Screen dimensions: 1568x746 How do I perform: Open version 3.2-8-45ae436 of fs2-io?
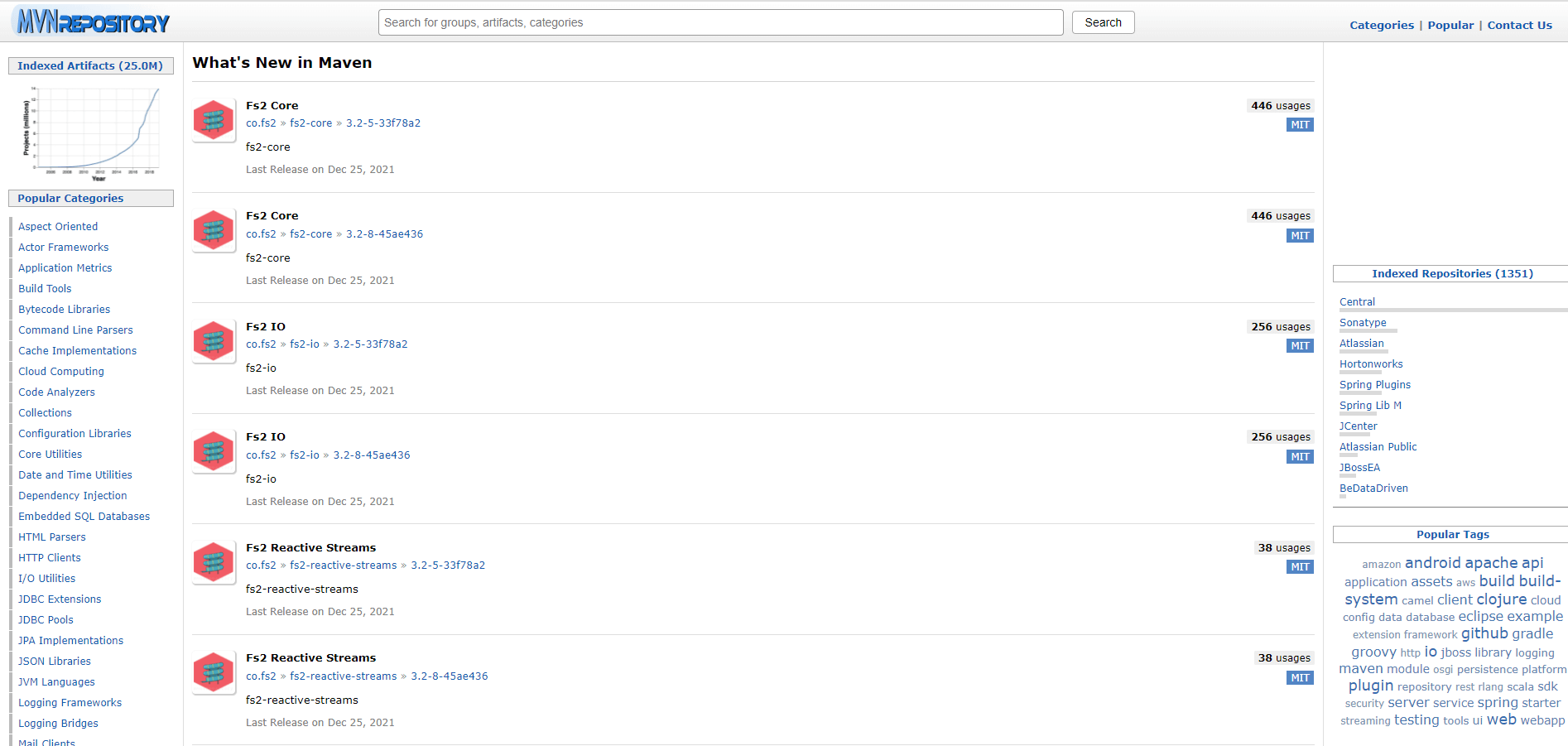(x=372, y=455)
